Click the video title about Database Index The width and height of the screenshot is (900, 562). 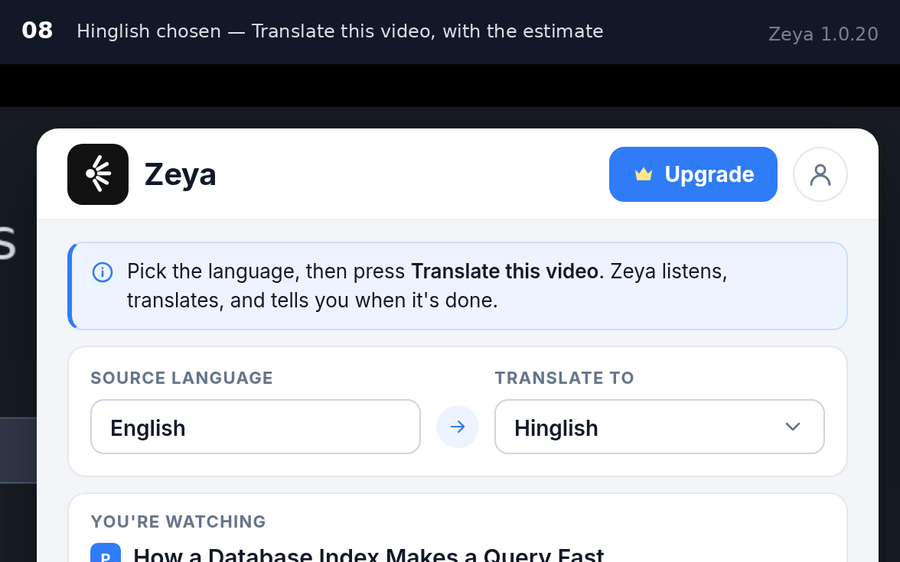tap(368, 554)
